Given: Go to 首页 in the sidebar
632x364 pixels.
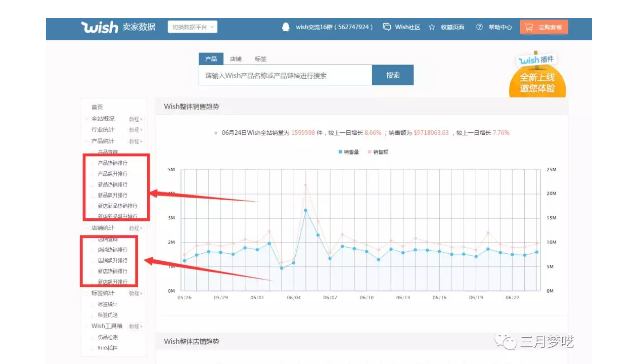Looking at the screenshot, I should coord(97,107).
